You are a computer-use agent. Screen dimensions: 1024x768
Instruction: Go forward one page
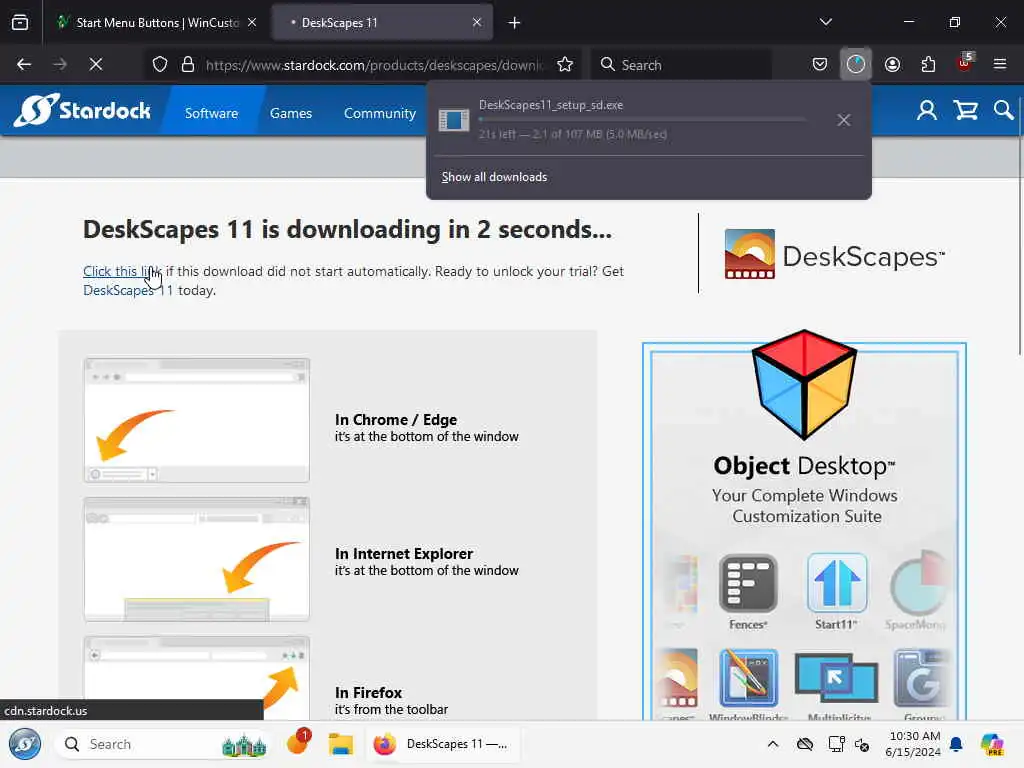click(60, 64)
